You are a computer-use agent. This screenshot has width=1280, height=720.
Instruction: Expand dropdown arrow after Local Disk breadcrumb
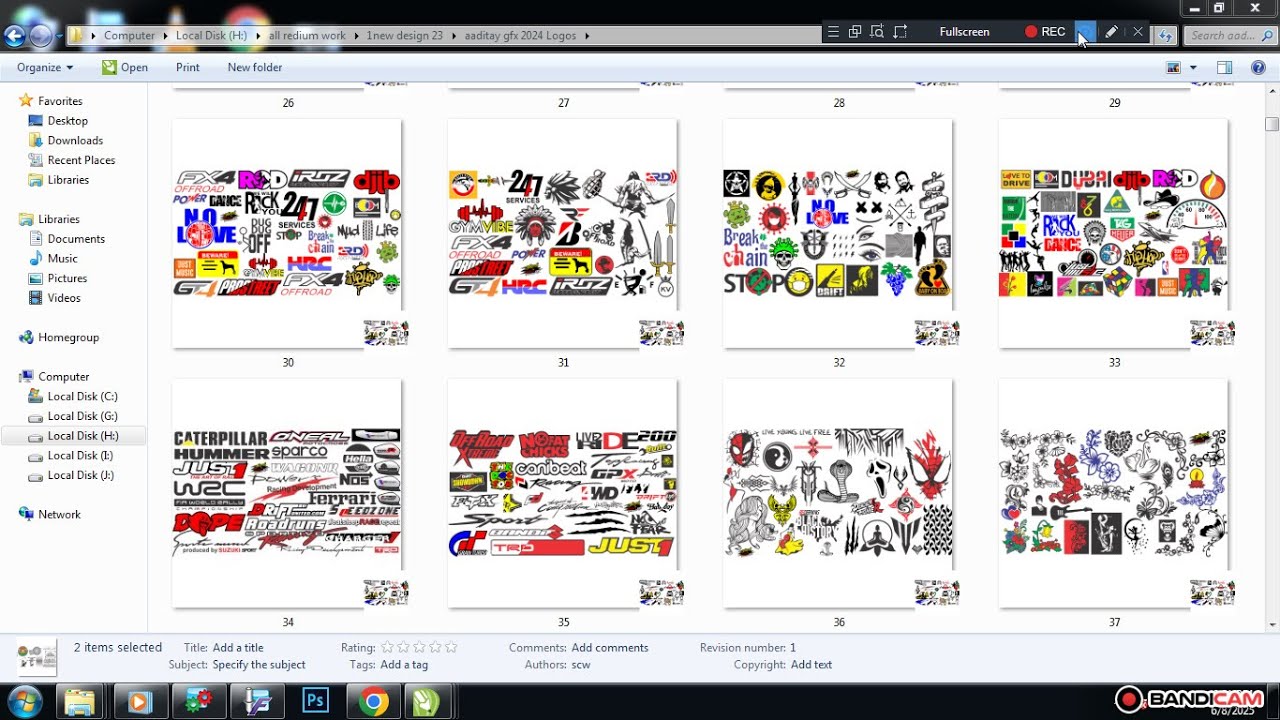[x=258, y=36]
